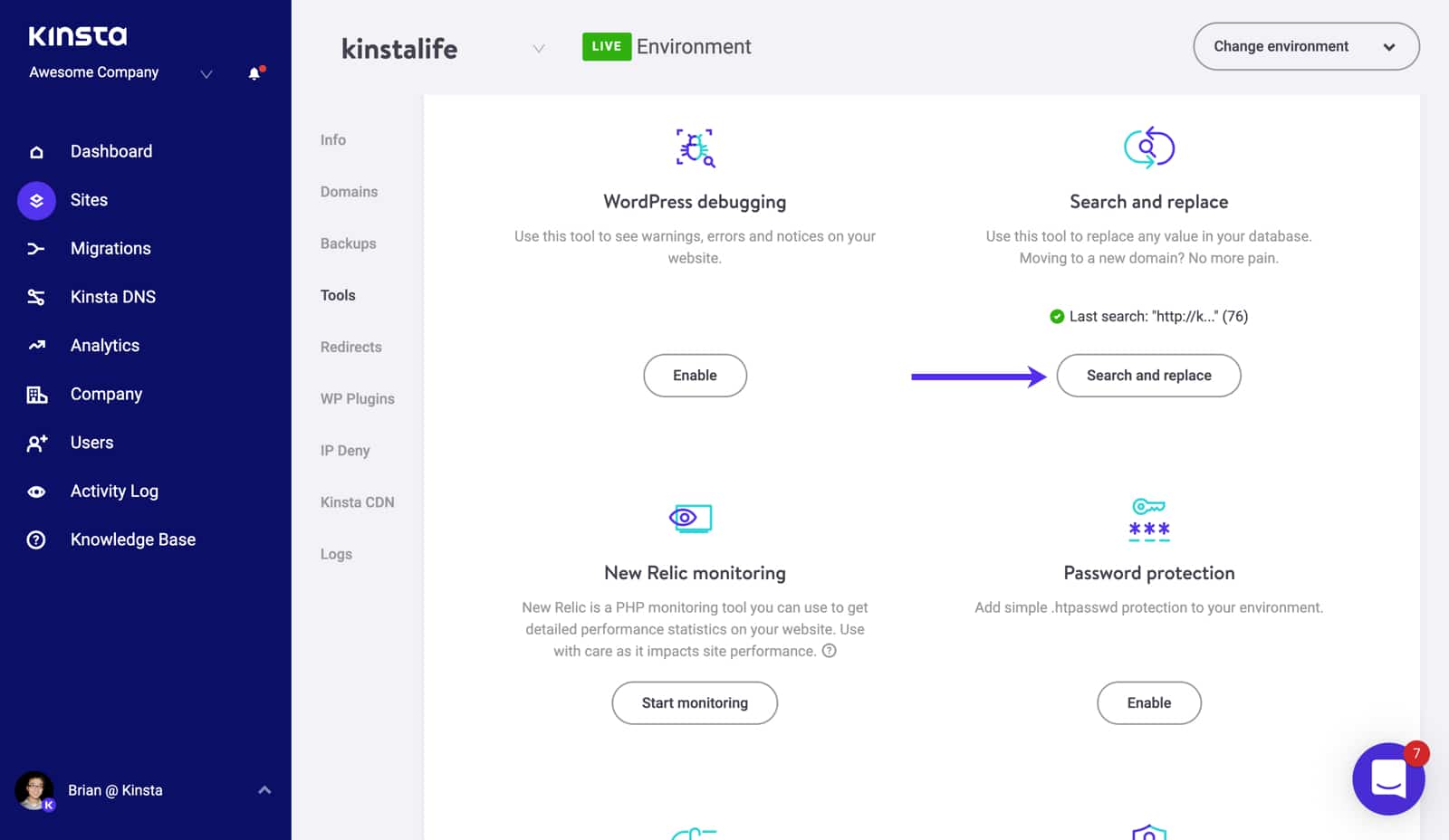Start monitoring with New Relic
Viewport: 1449px width, 840px height.
click(695, 702)
